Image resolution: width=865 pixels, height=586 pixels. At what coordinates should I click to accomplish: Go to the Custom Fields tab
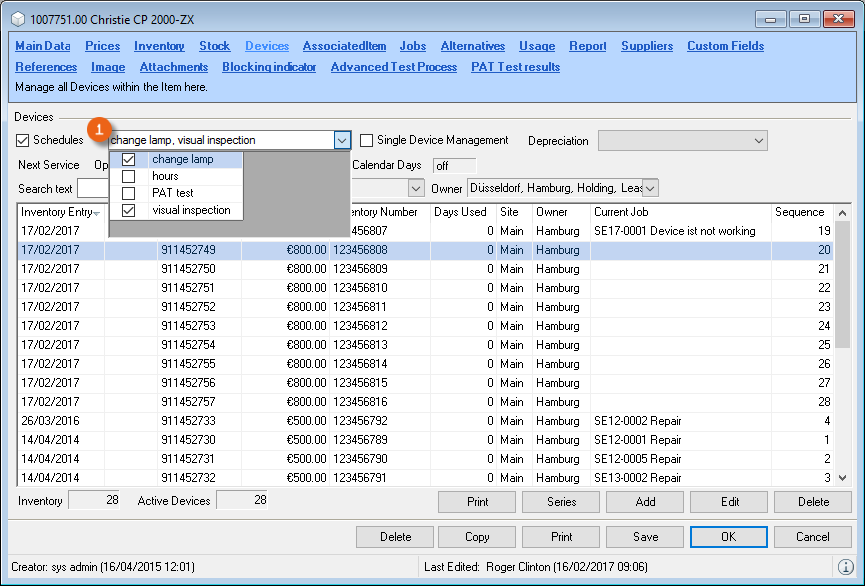point(725,46)
